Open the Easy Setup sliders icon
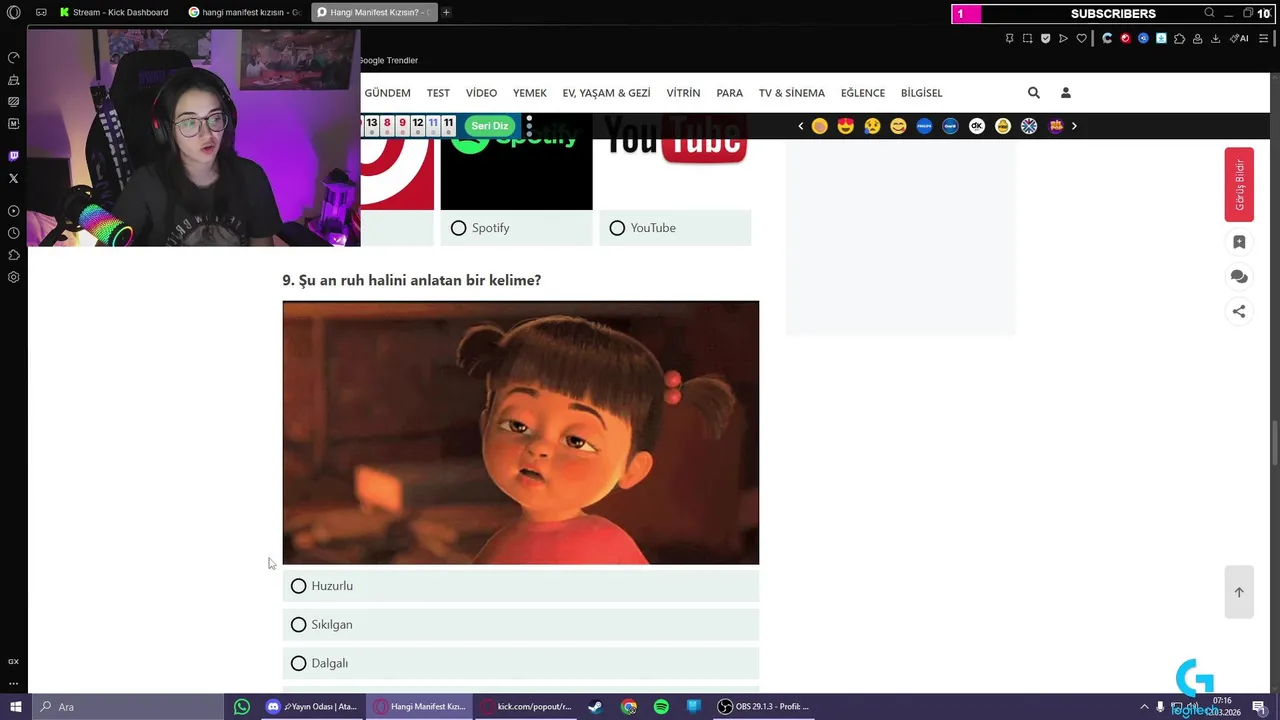The width and height of the screenshot is (1280, 720). (1265, 38)
